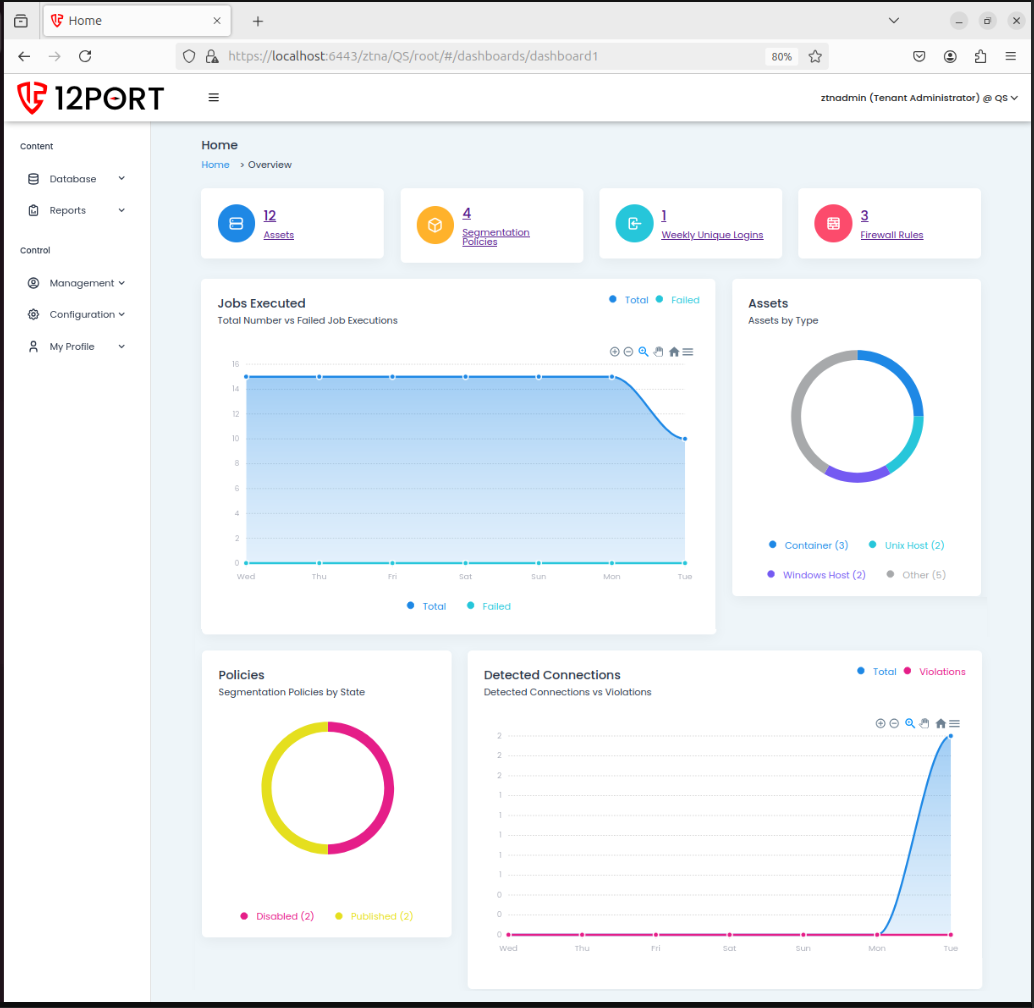Click the orange Segmentation Policies cube icon

435,225
